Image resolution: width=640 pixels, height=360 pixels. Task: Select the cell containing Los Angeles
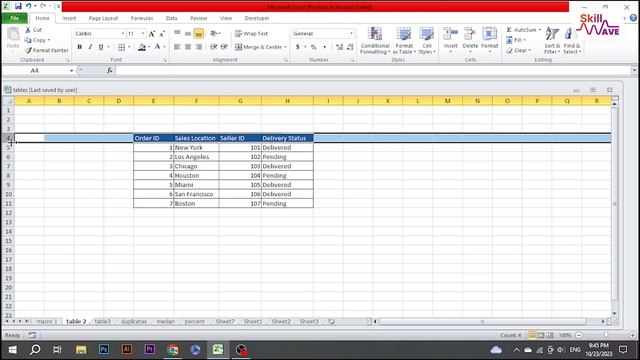[196, 157]
